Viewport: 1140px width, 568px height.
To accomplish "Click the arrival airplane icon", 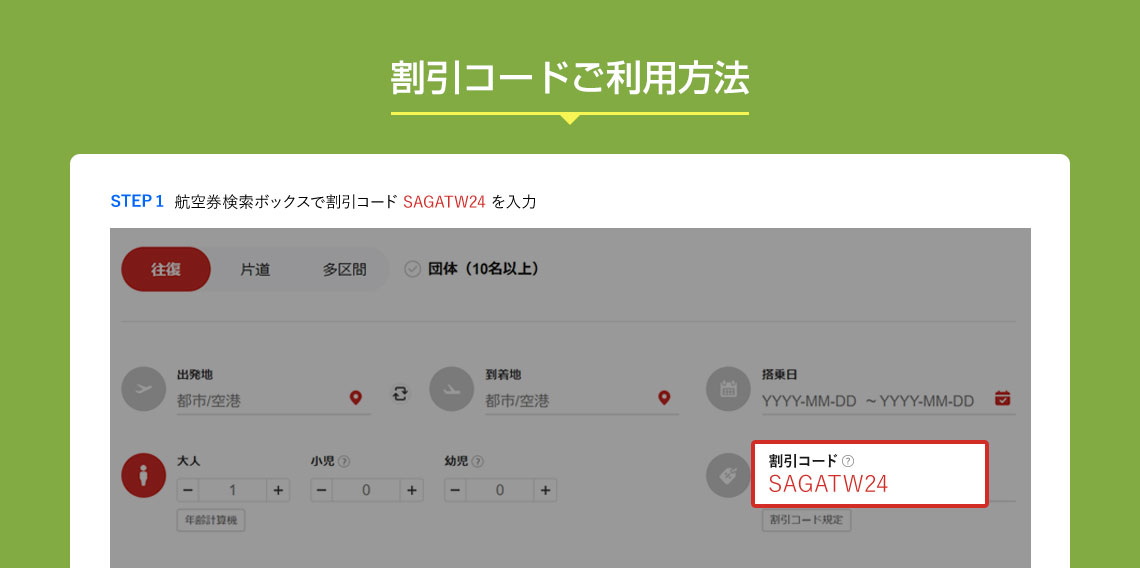I will (x=451, y=388).
